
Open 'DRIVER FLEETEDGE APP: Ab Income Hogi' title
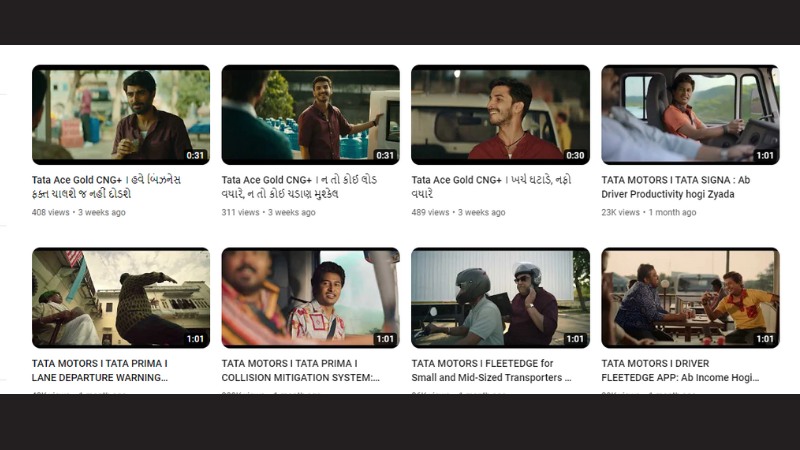[x=680, y=370]
